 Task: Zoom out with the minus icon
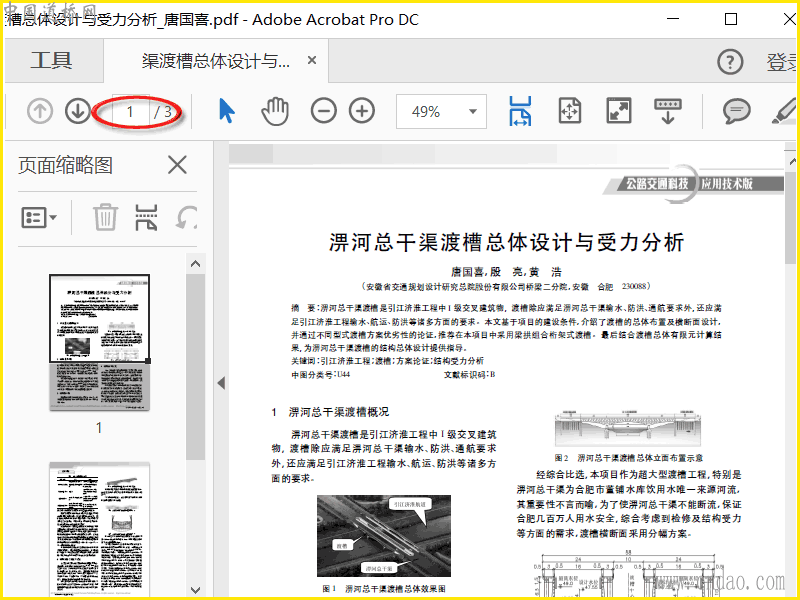324,111
